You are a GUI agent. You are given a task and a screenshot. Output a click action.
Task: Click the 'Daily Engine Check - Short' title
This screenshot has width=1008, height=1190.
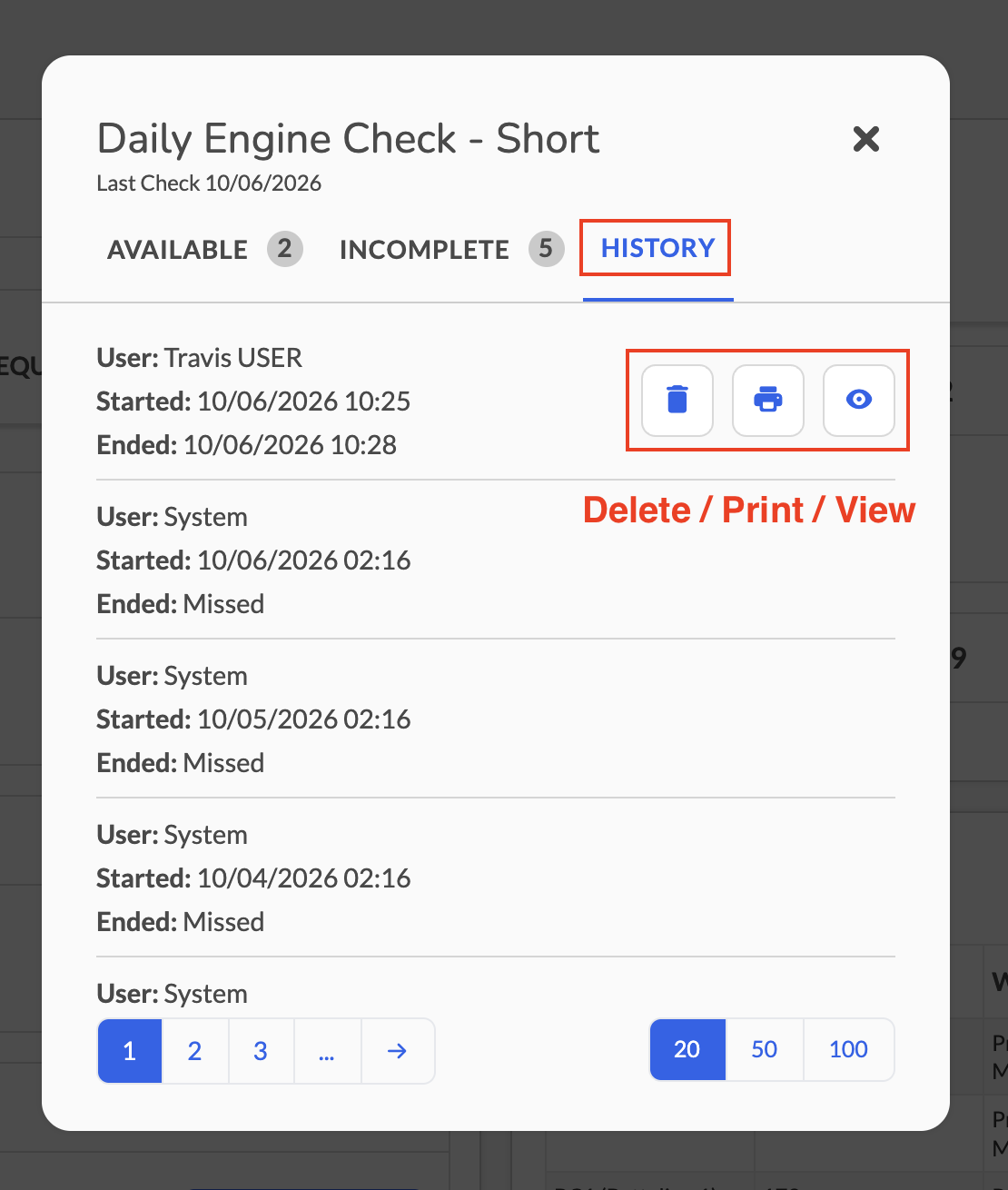point(349,139)
